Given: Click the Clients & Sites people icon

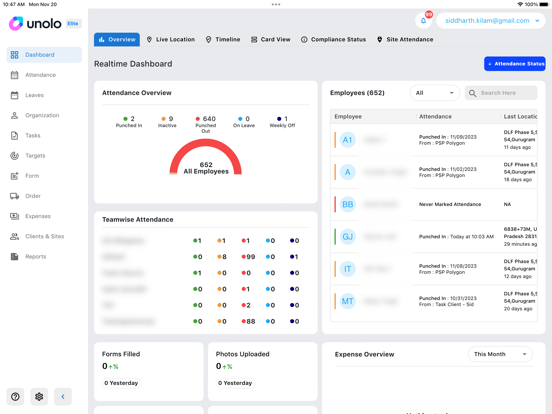Looking at the screenshot, I should click(x=14, y=236).
